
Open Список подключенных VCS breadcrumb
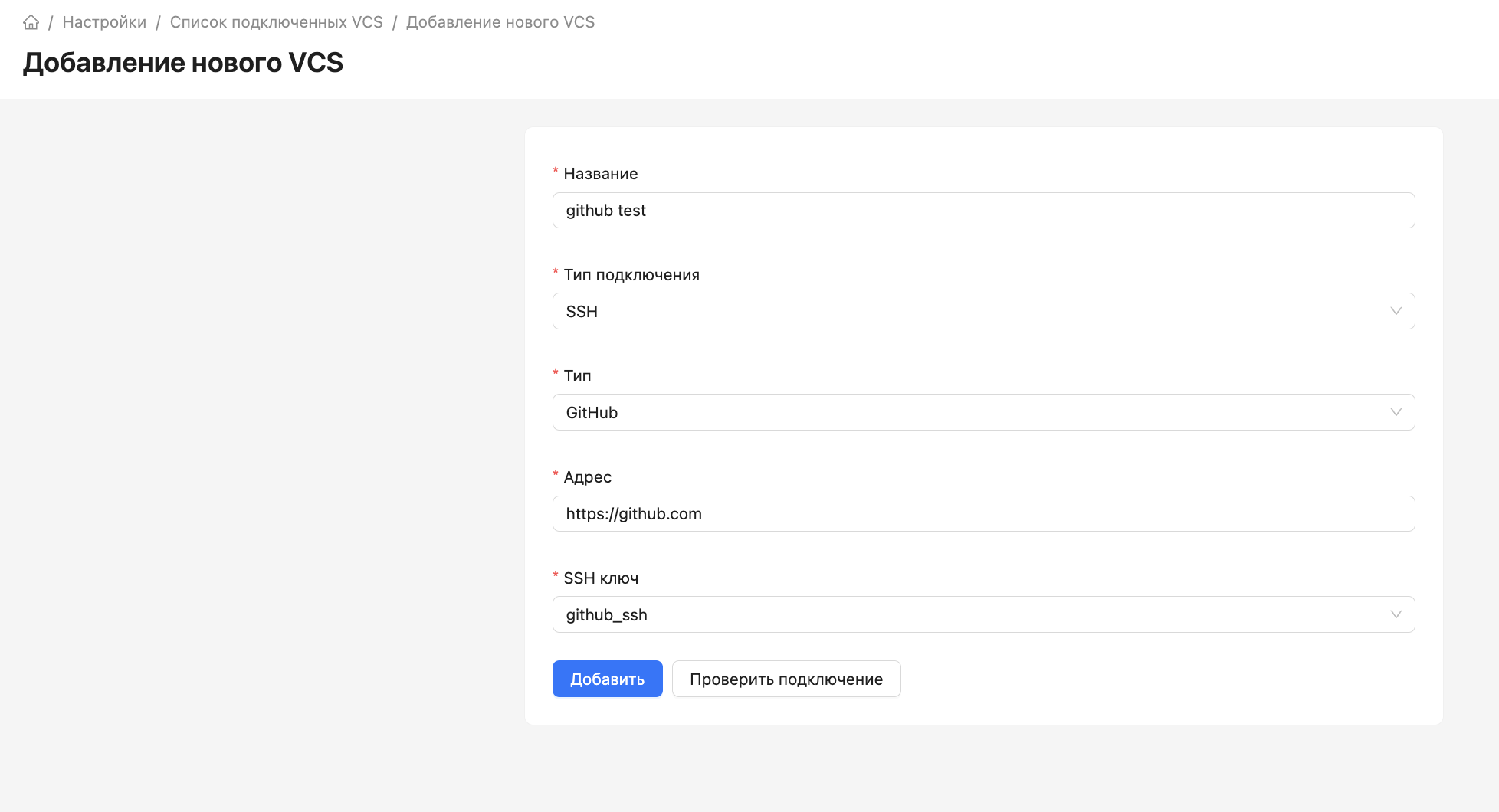277,22
